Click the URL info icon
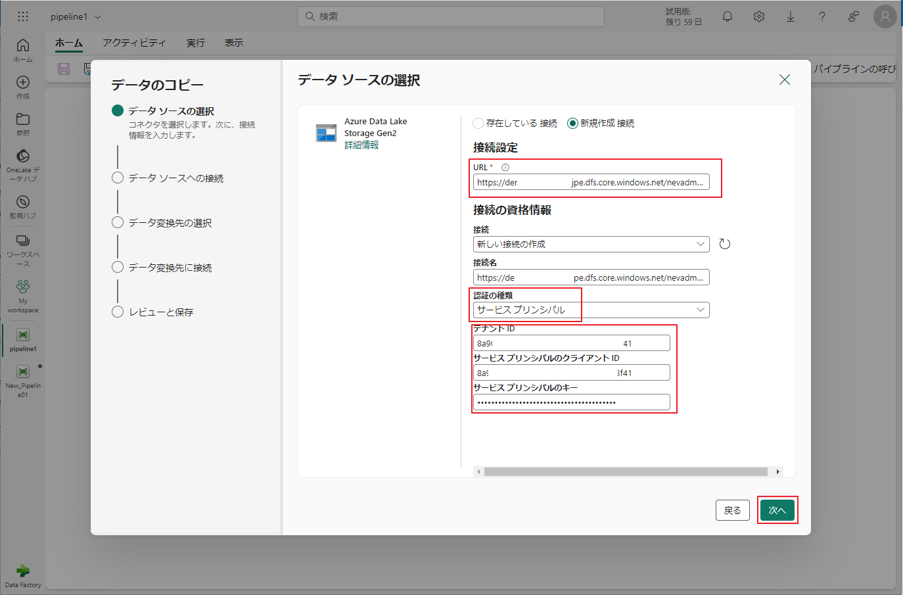 (x=505, y=168)
